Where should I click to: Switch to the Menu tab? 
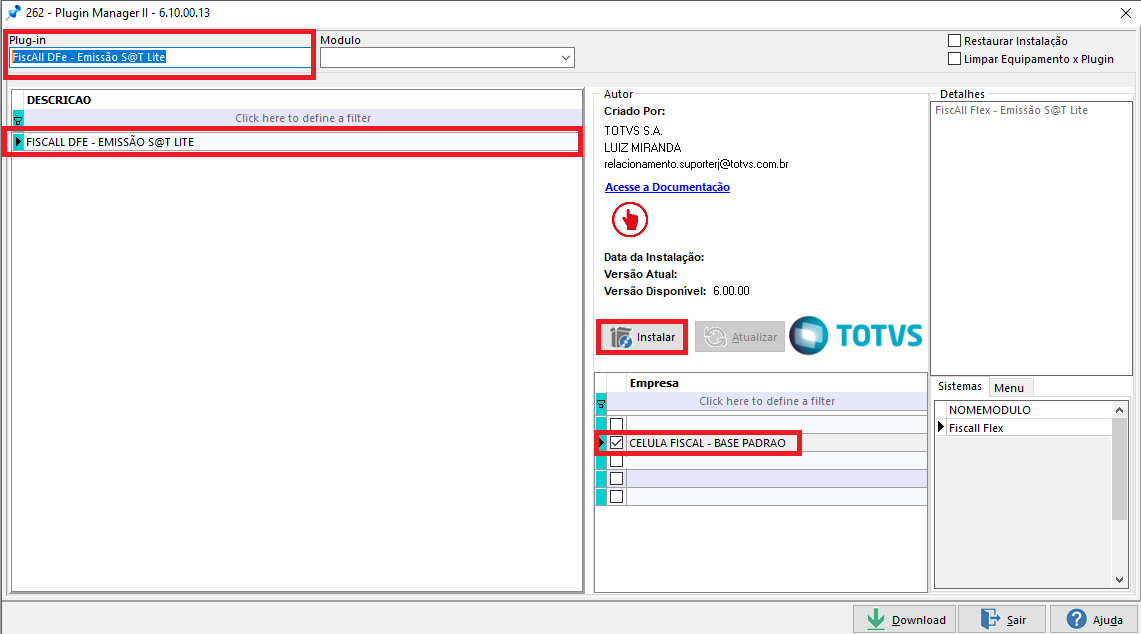(x=1009, y=388)
